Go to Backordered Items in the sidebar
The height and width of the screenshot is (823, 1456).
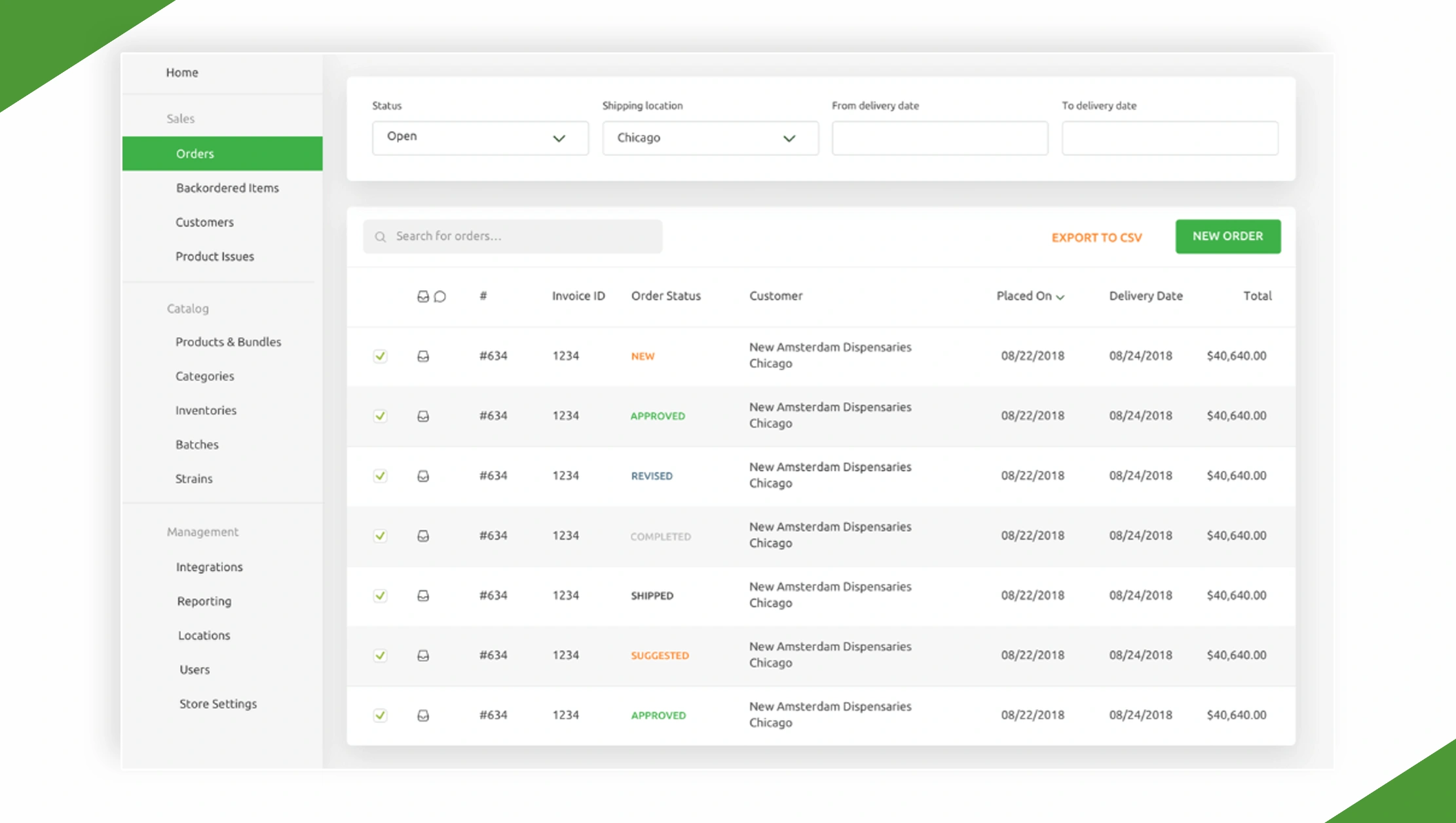tap(227, 188)
